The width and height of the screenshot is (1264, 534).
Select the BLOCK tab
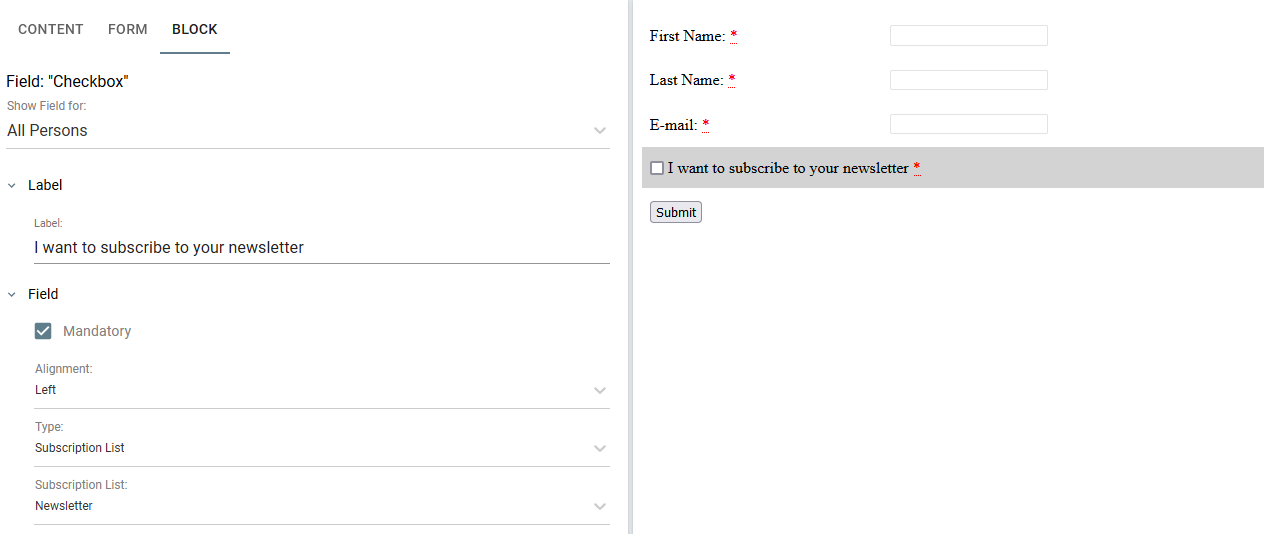point(195,29)
